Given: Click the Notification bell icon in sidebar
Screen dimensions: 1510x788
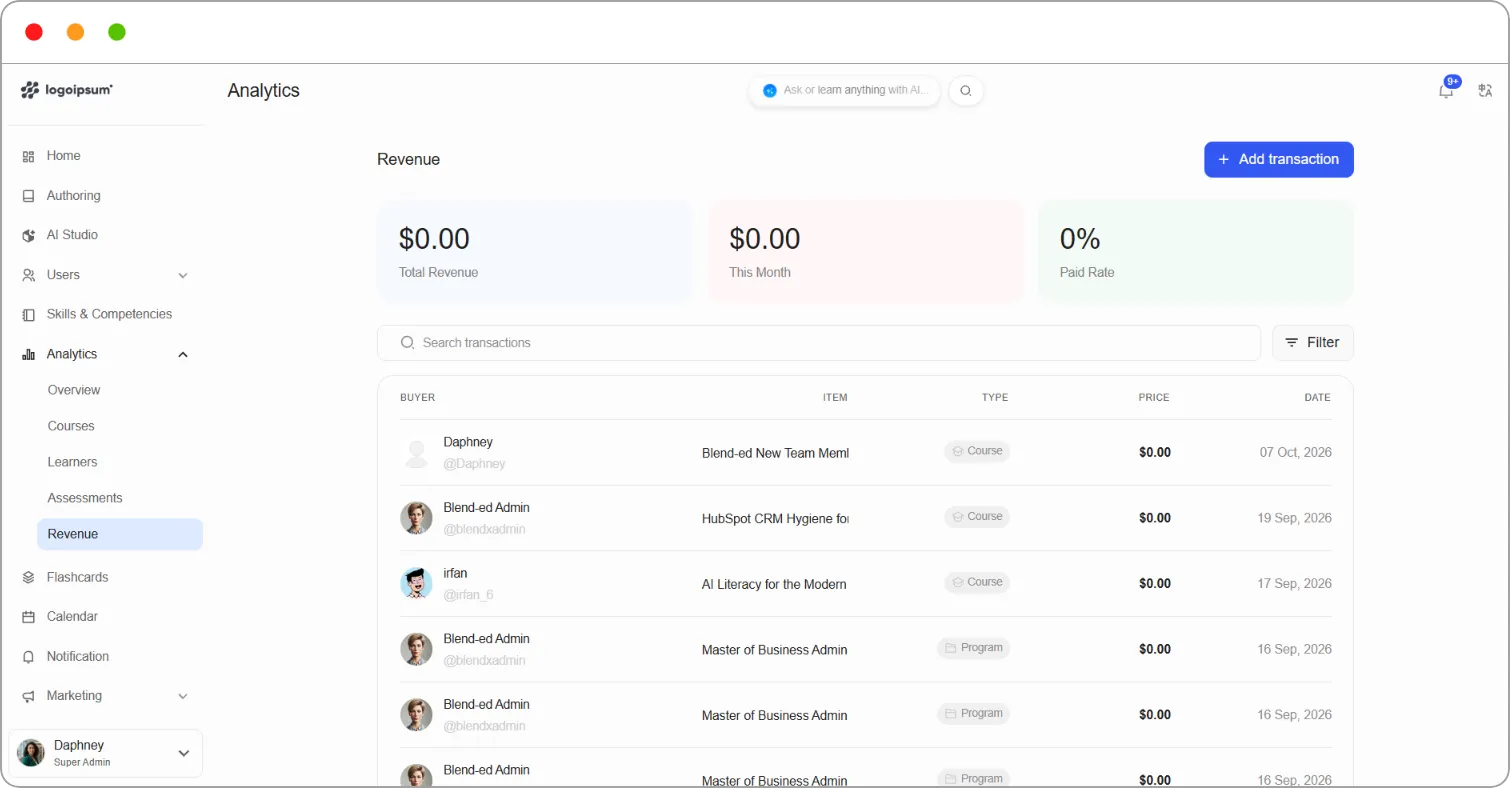Looking at the screenshot, I should pyautogui.click(x=29, y=657).
